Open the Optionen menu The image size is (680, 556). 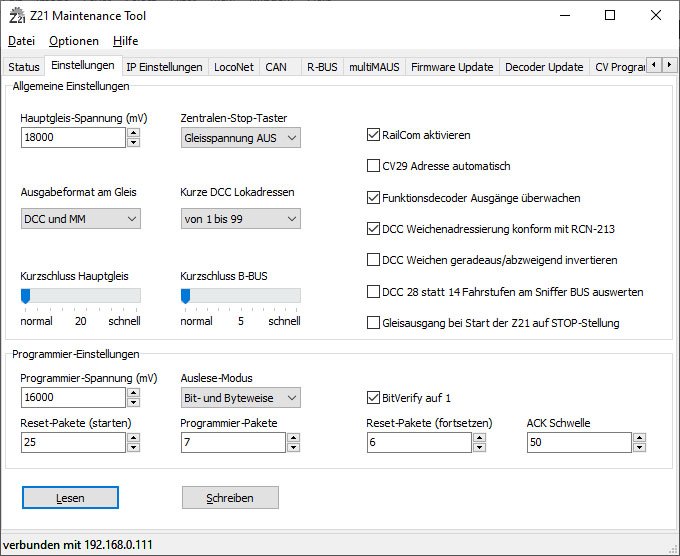pos(74,41)
